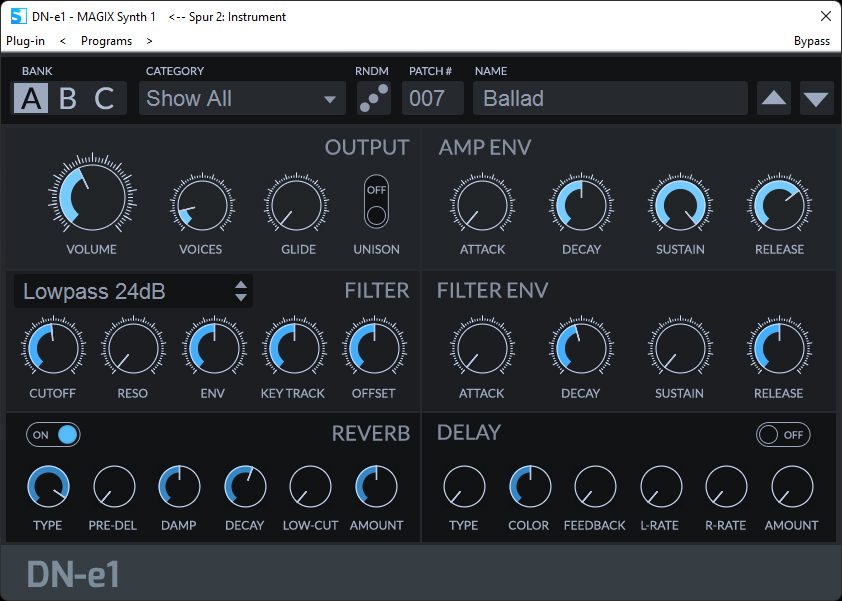Viewport: 842px width, 601px height.
Task: Click the Reverb Pre-Del knob
Action: pyautogui.click(x=114, y=487)
